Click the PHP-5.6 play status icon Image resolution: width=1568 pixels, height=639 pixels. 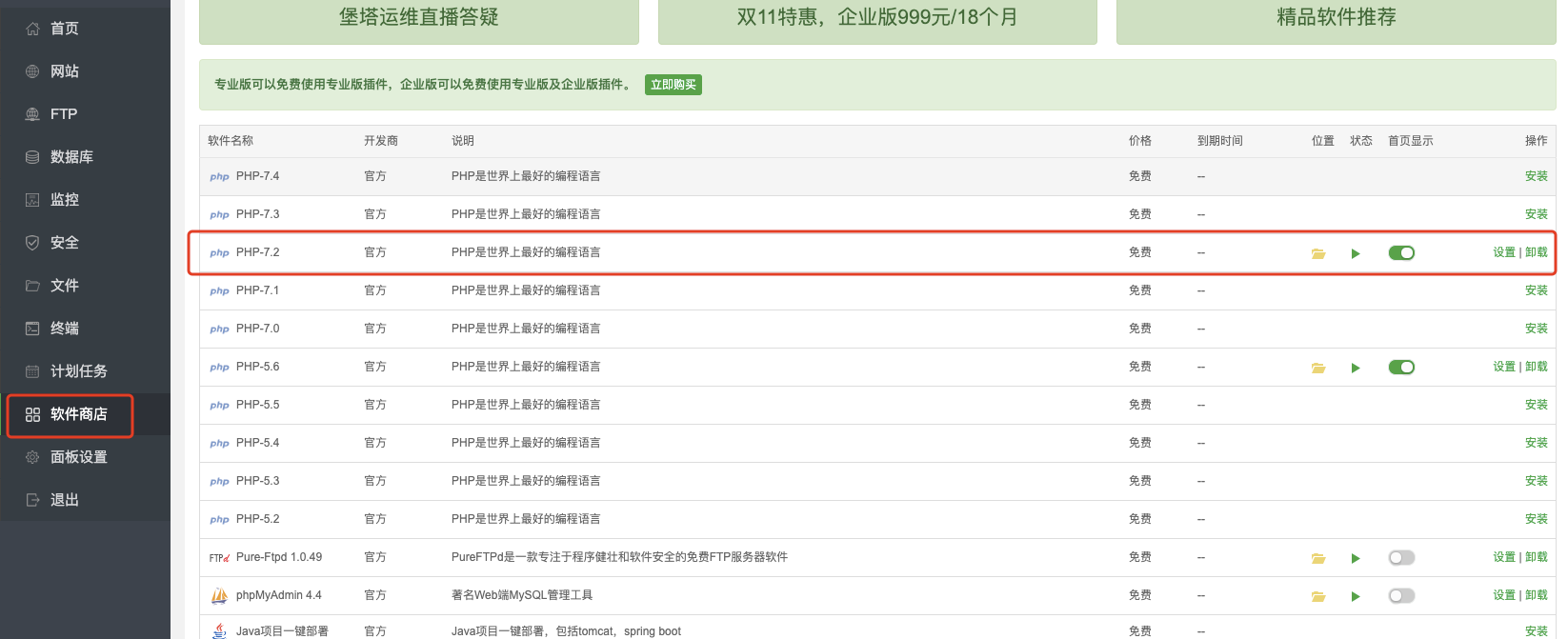(x=1356, y=368)
